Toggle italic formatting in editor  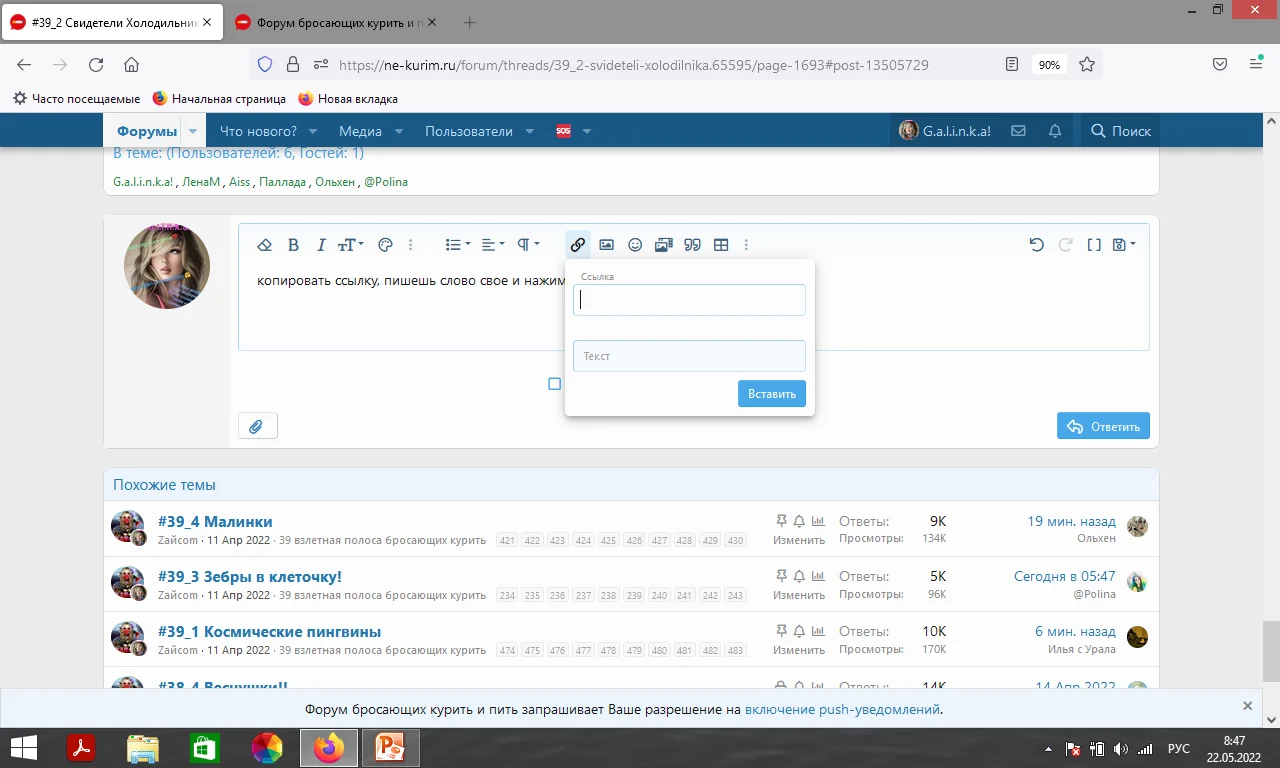click(321, 245)
